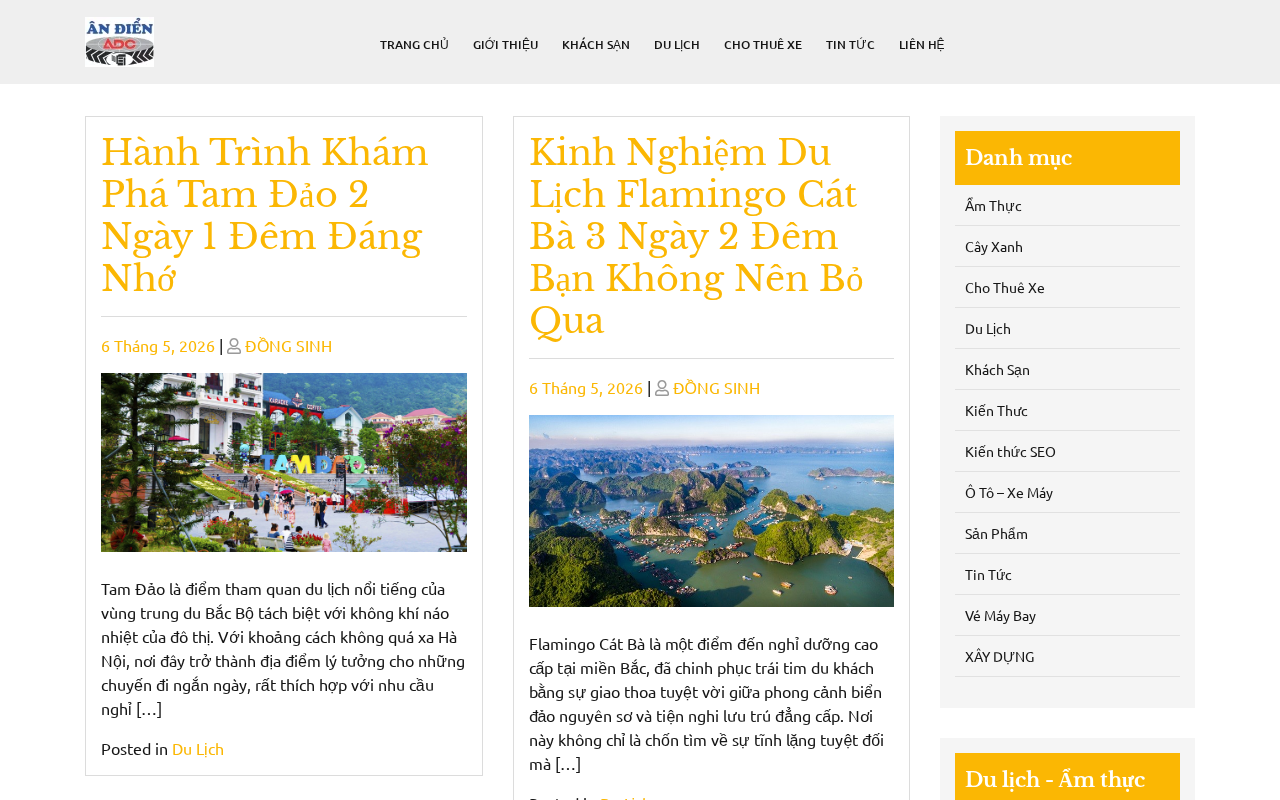Select the Ô Tô – Xe Máy category

[x=1009, y=492]
